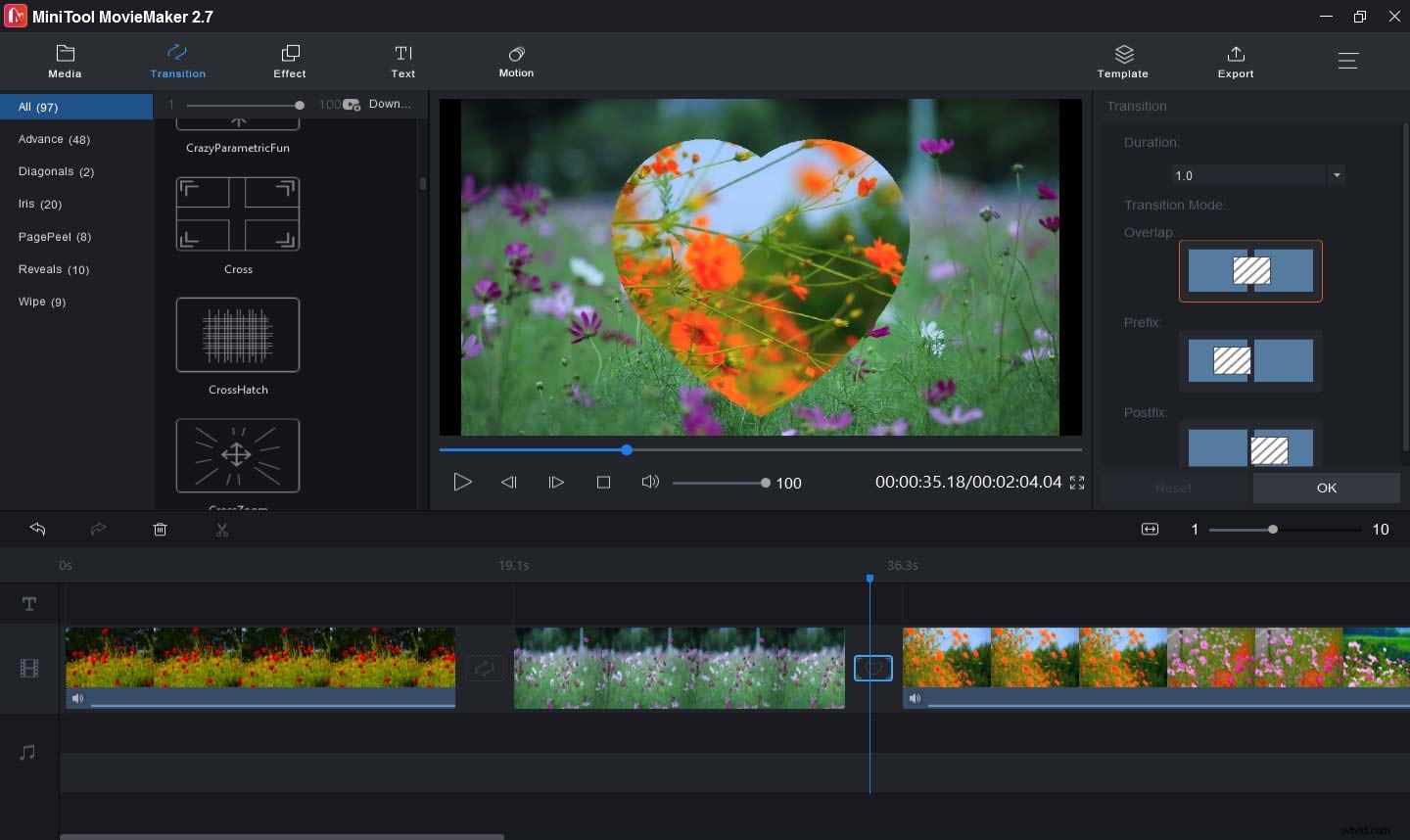Confirm transition settings with OK
1410x840 pixels.
coord(1326,488)
